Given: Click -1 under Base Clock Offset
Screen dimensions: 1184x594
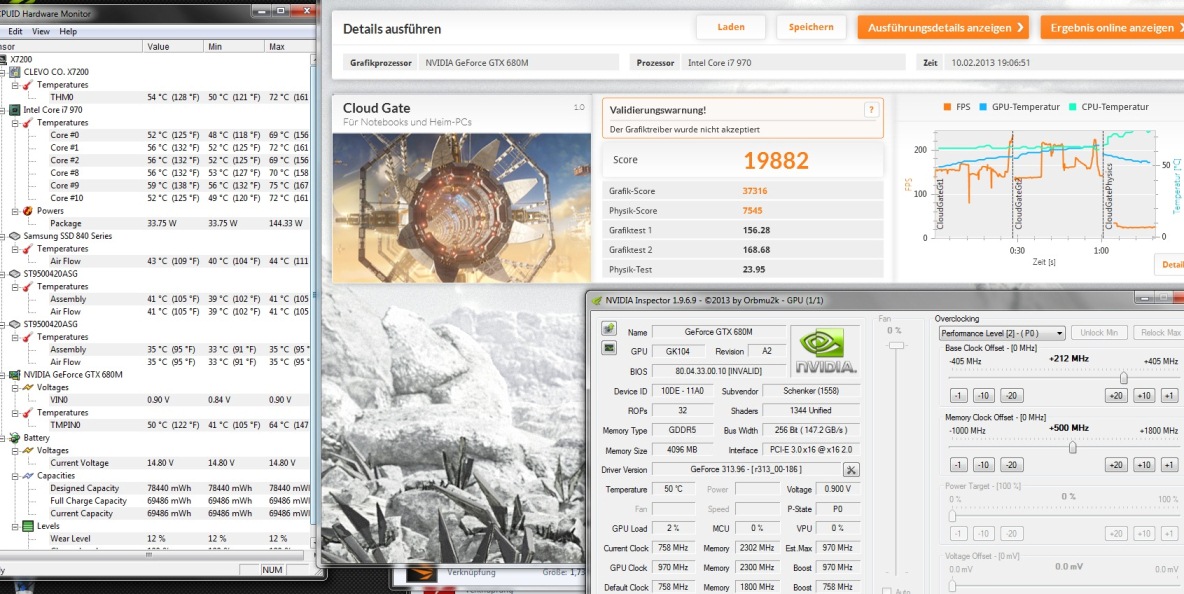Looking at the screenshot, I should [958, 396].
